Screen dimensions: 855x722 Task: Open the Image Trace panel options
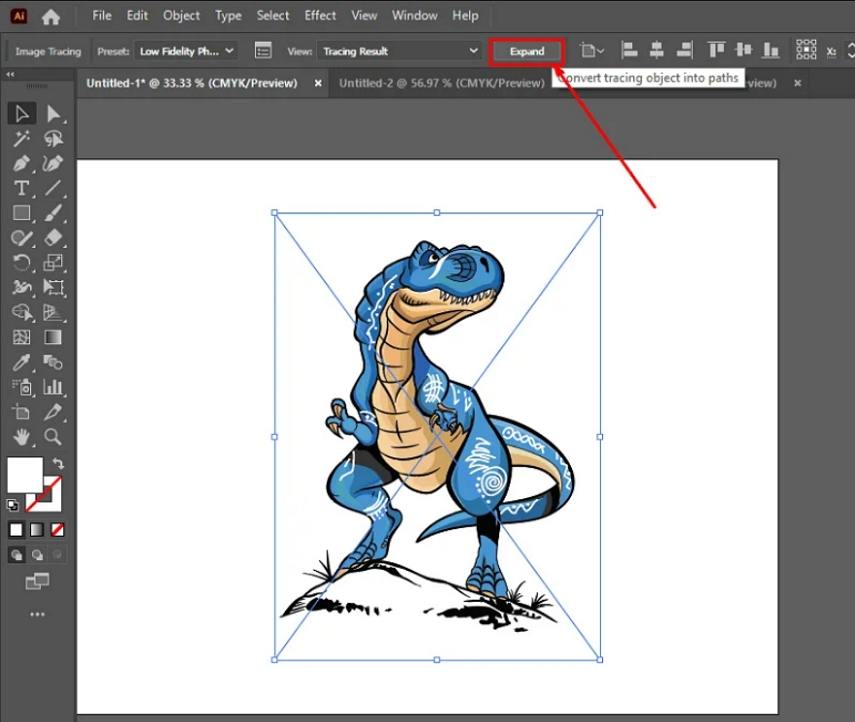point(265,50)
